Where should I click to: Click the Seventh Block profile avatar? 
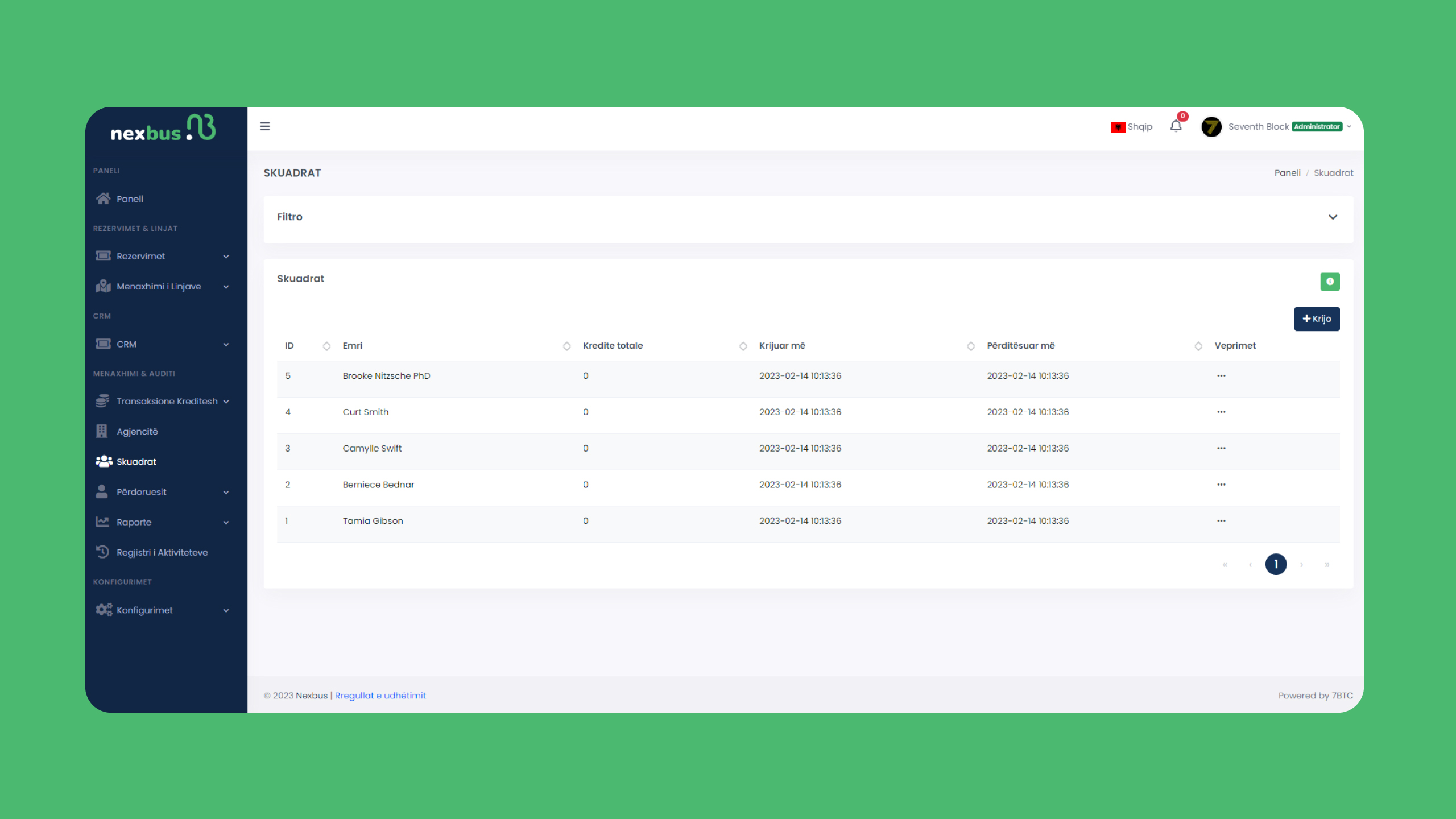pyautogui.click(x=1211, y=126)
